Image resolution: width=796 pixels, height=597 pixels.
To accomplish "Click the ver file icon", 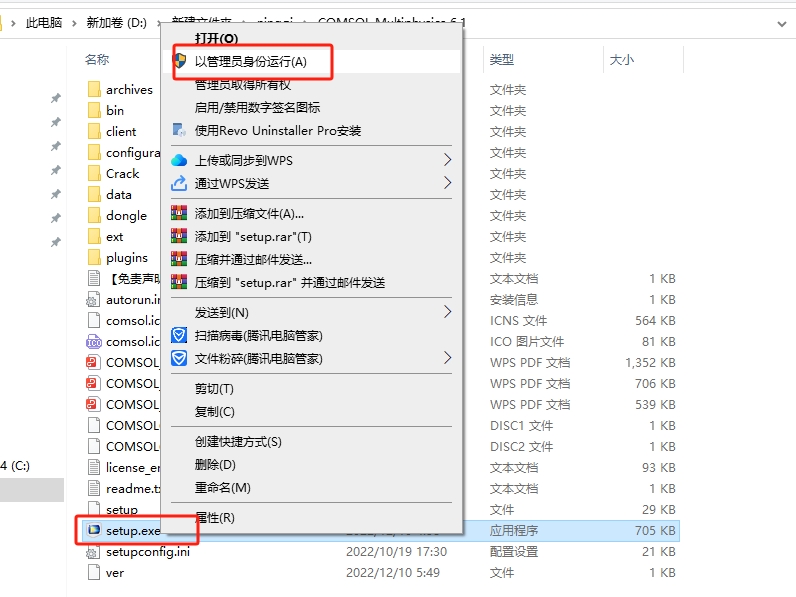I will 94,573.
